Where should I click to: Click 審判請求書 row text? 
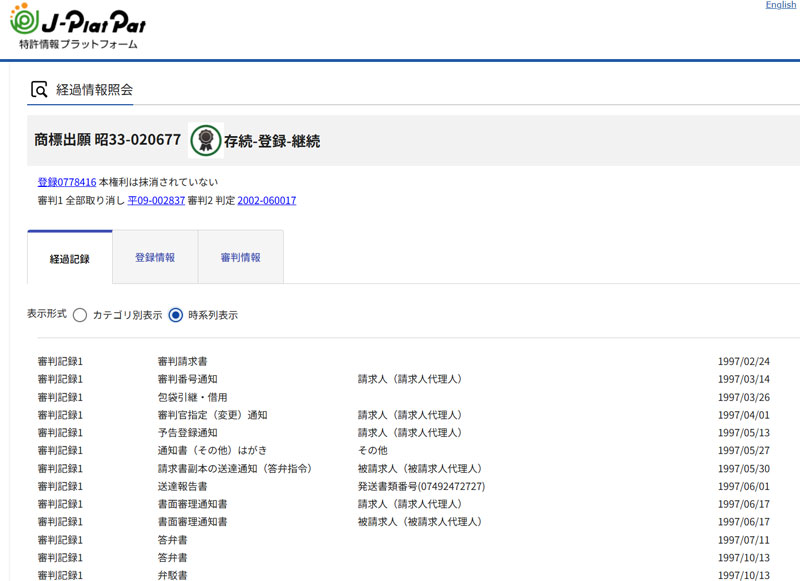coord(182,361)
